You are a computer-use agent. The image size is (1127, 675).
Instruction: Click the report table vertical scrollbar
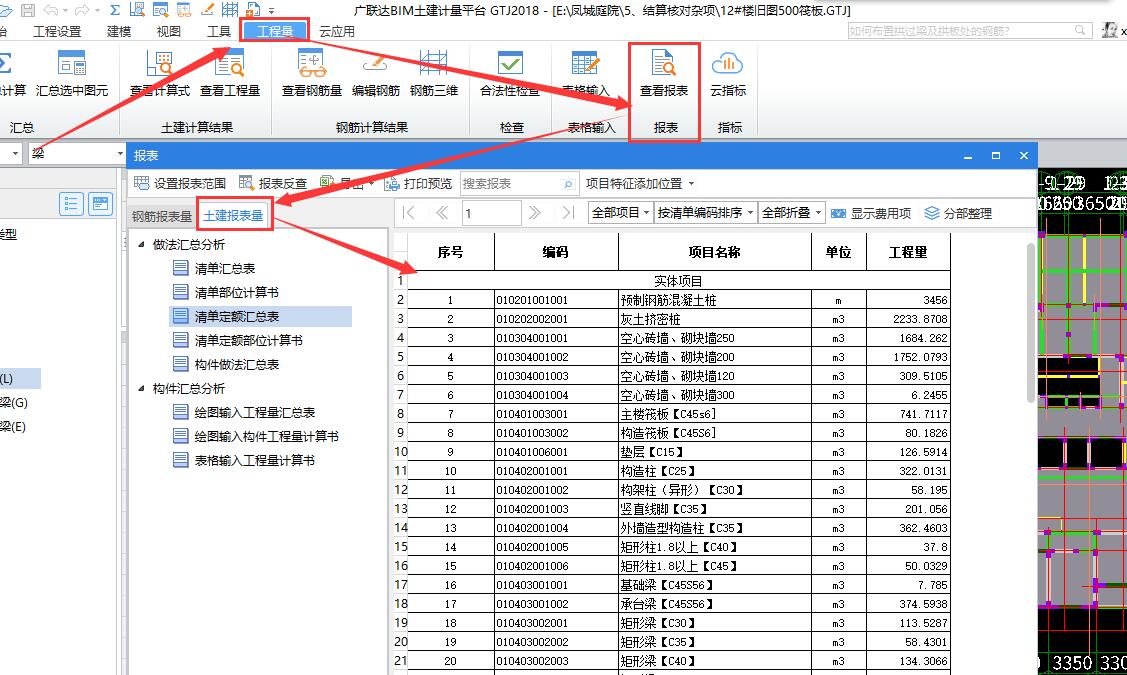click(1031, 323)
